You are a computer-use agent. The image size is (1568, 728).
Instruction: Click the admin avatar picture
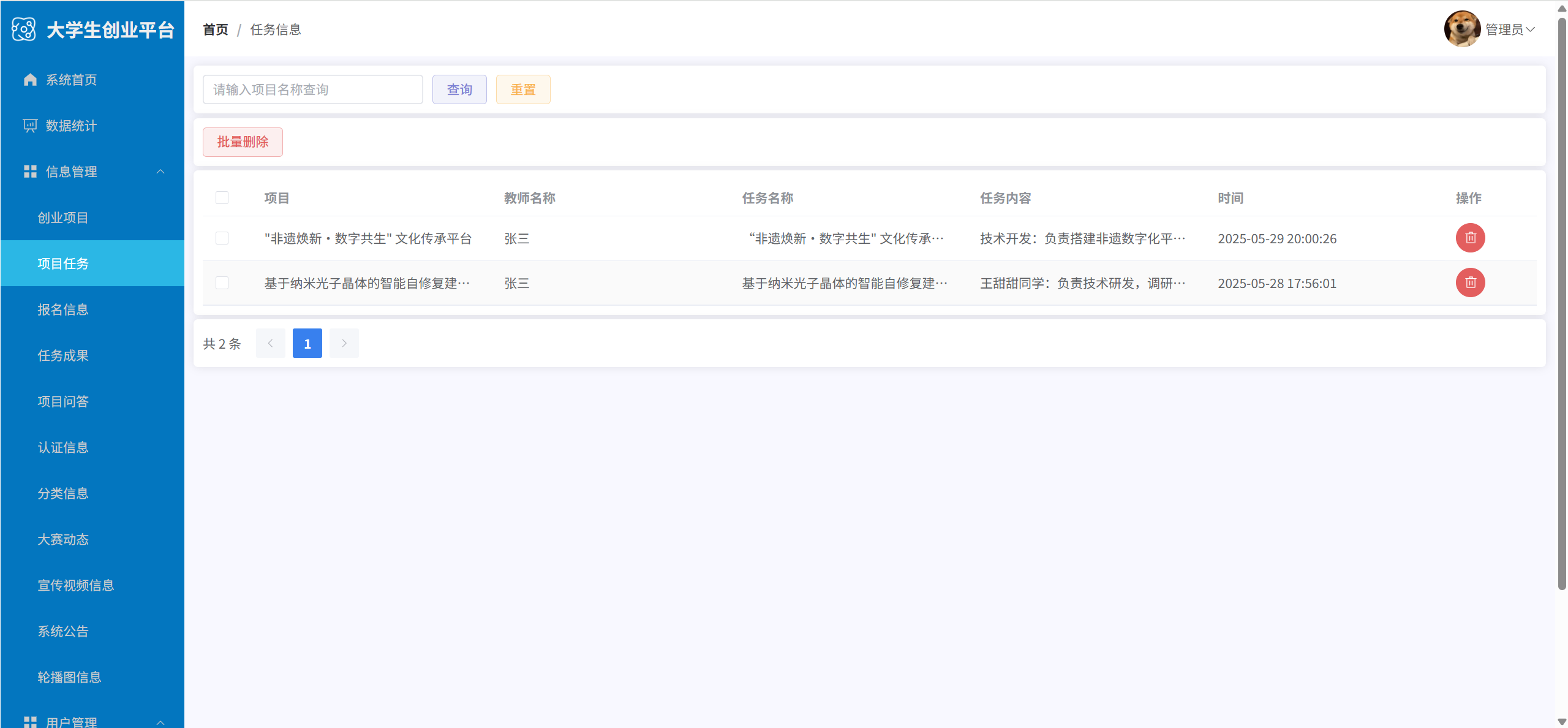pyautogui.click(x=1462, y=29)
